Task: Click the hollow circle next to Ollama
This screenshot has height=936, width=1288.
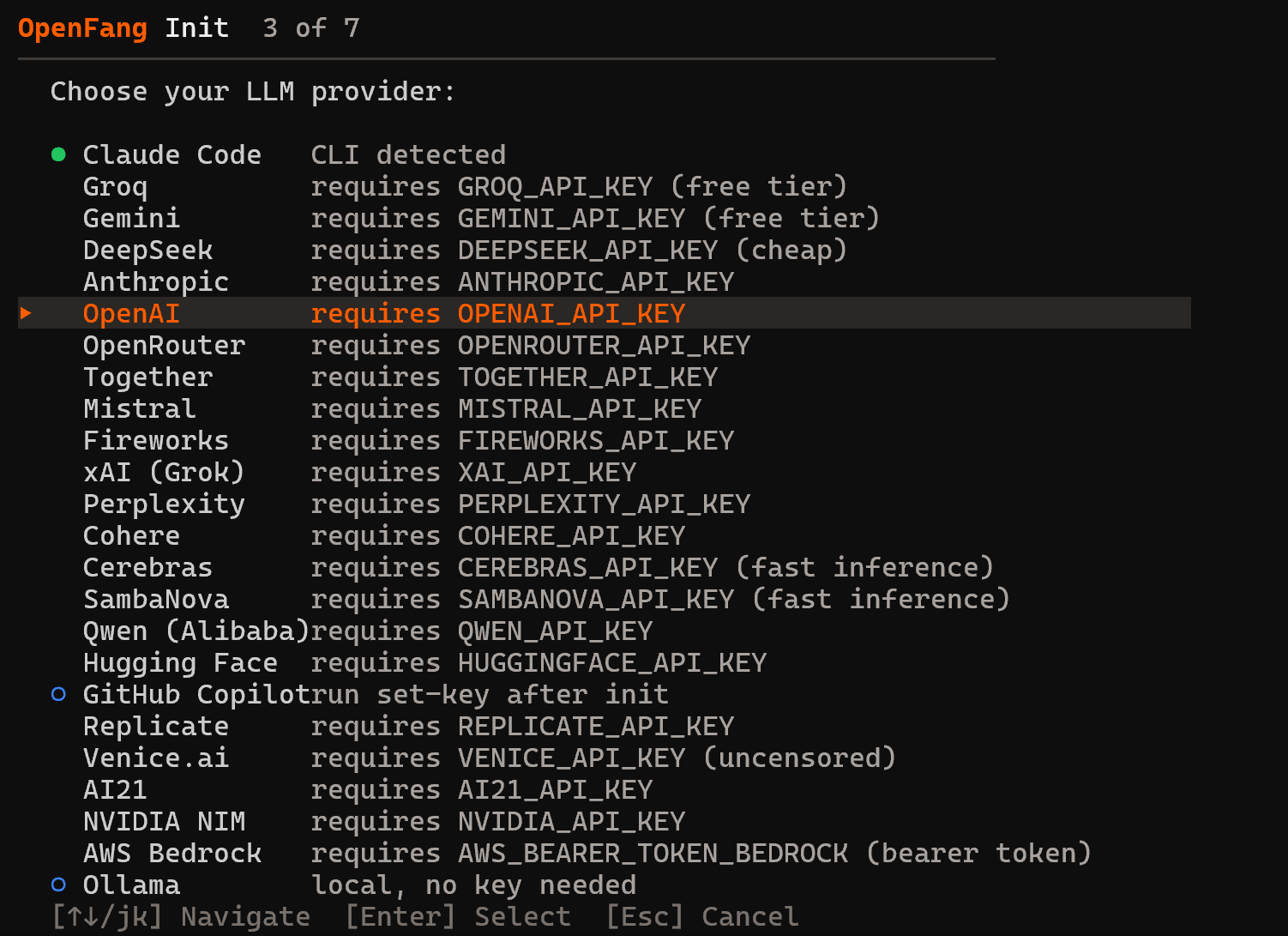Action: pos(57,885)
